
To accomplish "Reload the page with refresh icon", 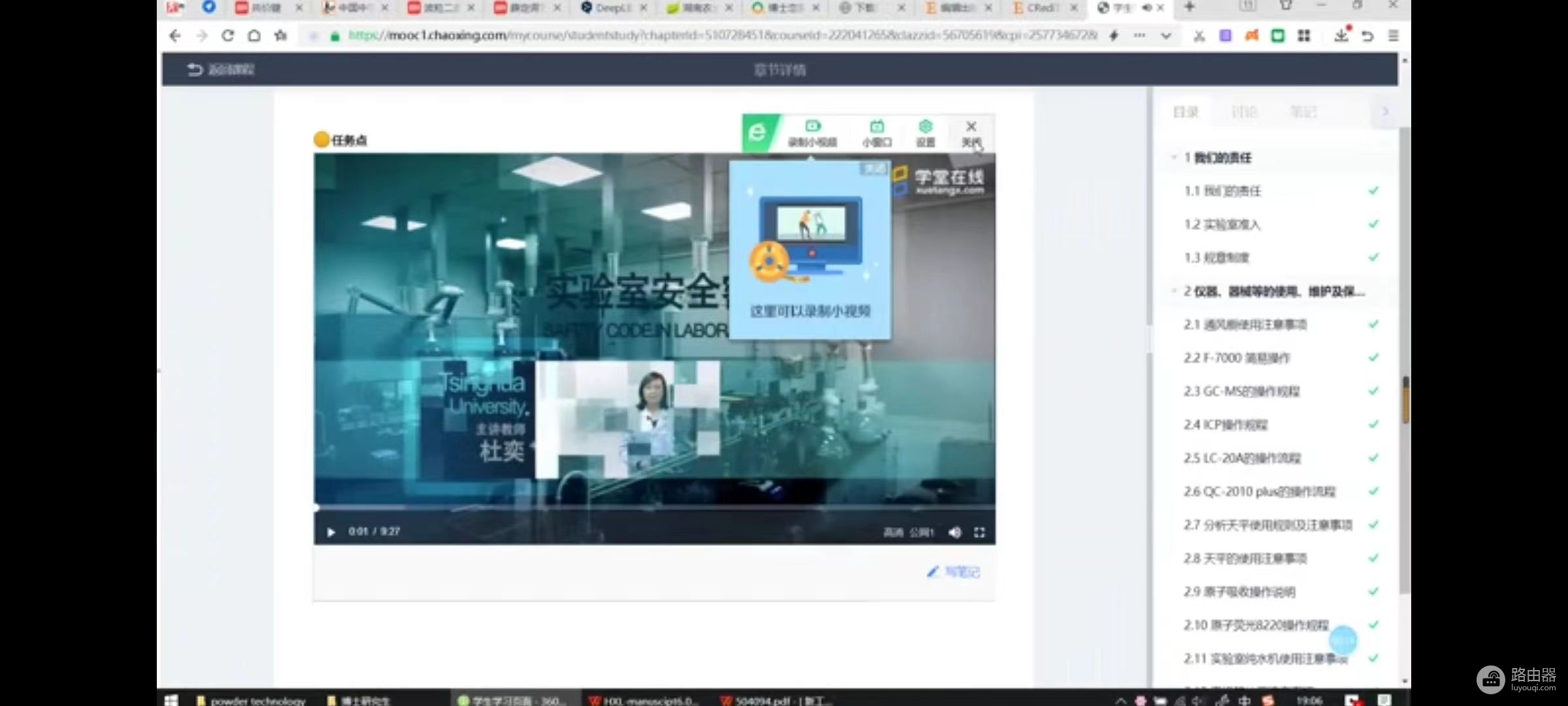I will [x=227, y=35].
